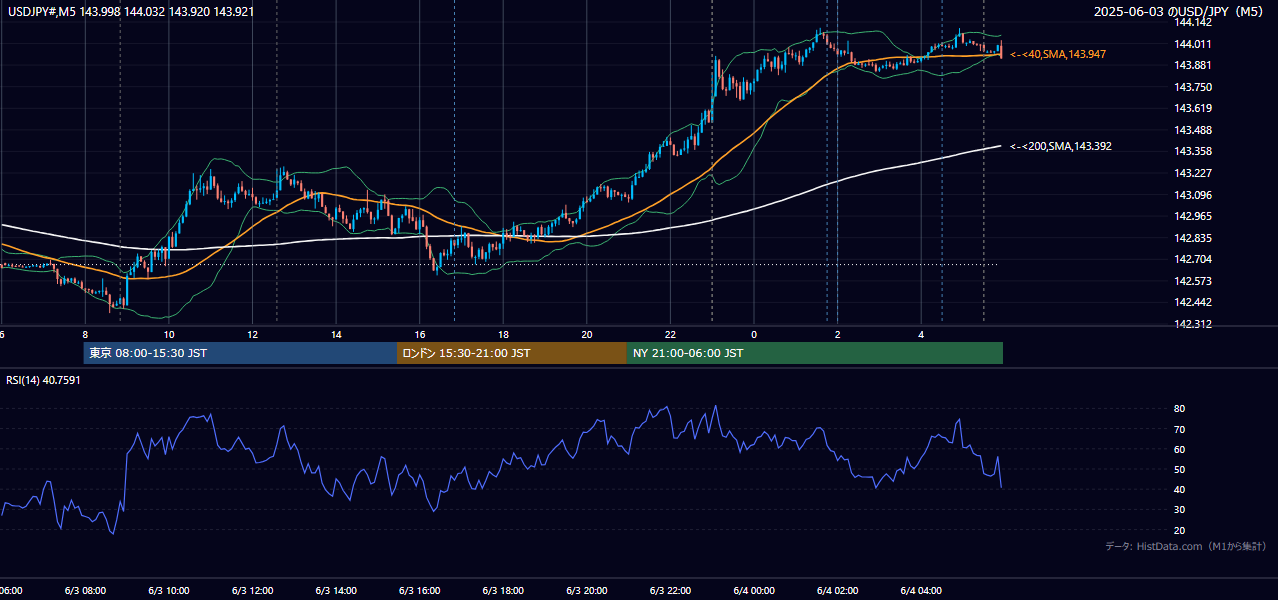The width and height of the screenshot is (1278, 600).
Task: Click price axis value 144.142
Action: (1192, 22)
